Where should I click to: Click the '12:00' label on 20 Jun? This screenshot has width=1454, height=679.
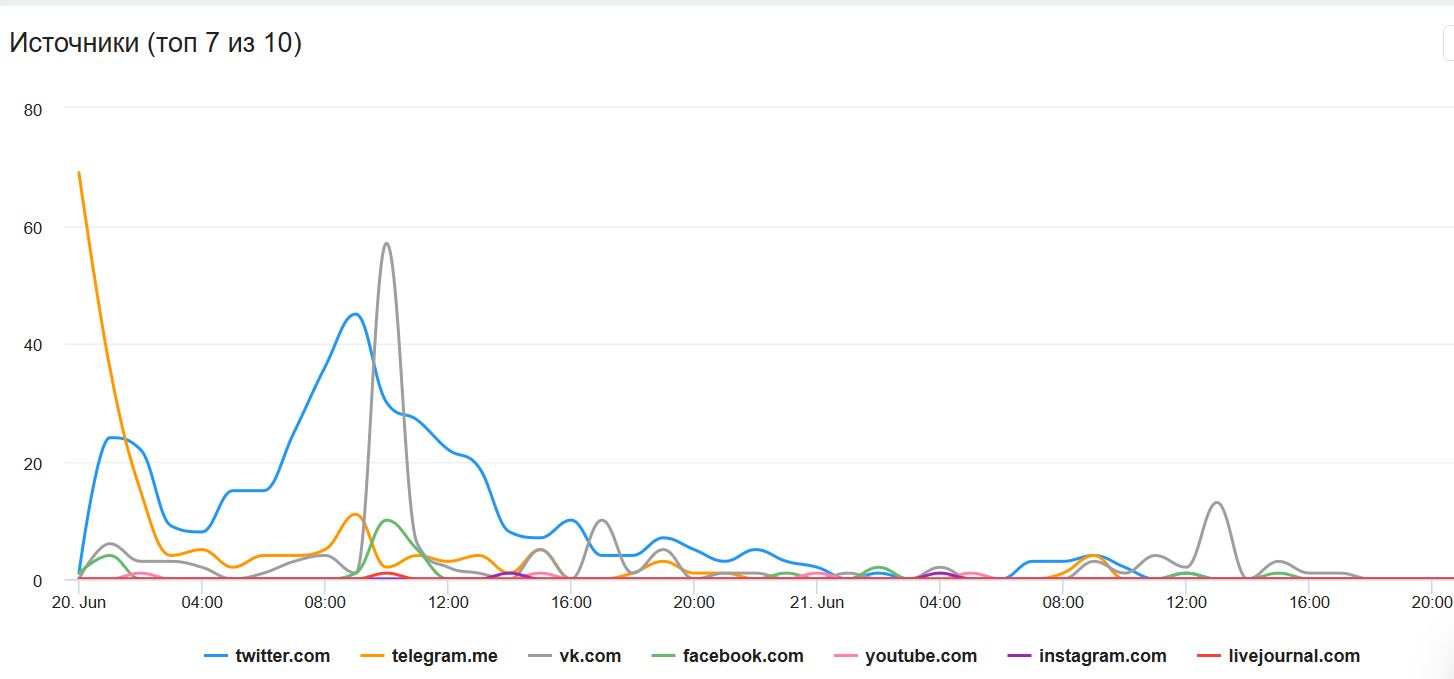coord(448,603)
